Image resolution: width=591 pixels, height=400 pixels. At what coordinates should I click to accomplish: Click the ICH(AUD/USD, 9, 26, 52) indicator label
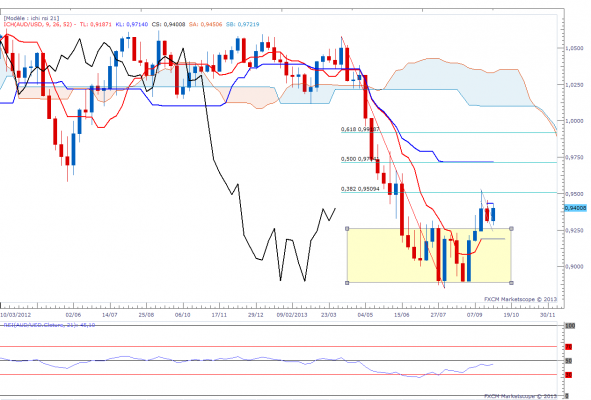coord(38,24)
